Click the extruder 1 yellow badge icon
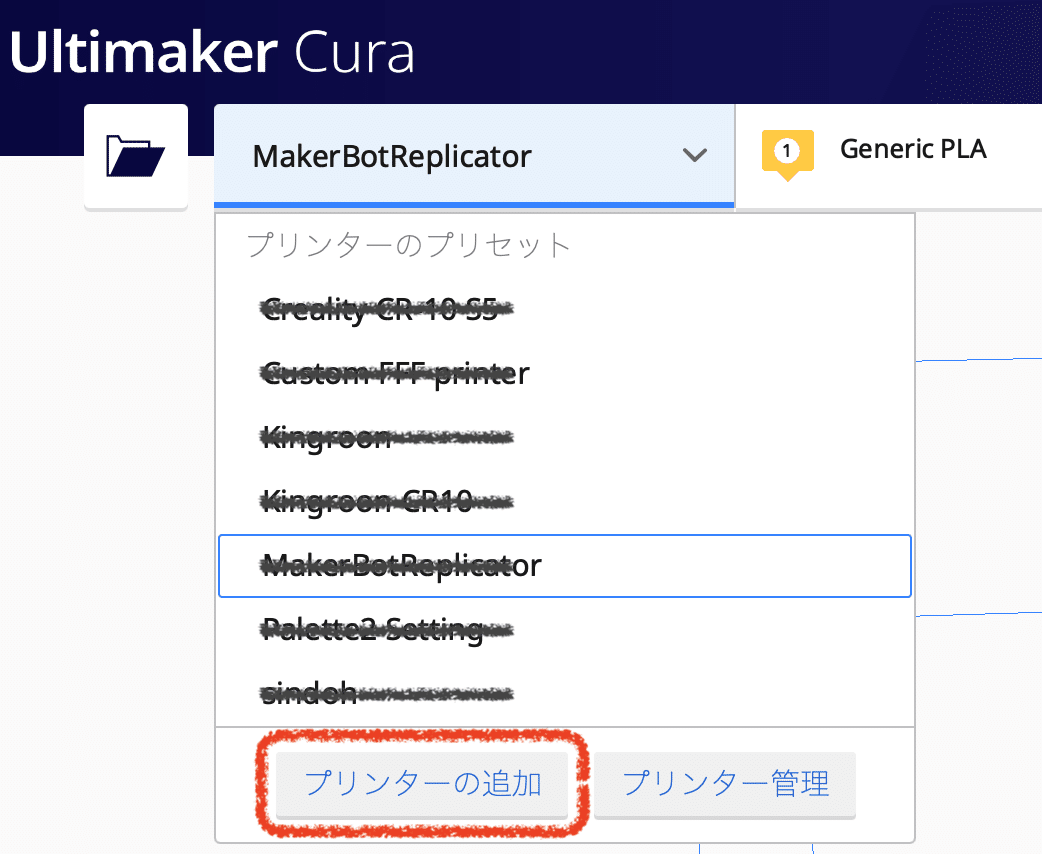 coord(787,154)
